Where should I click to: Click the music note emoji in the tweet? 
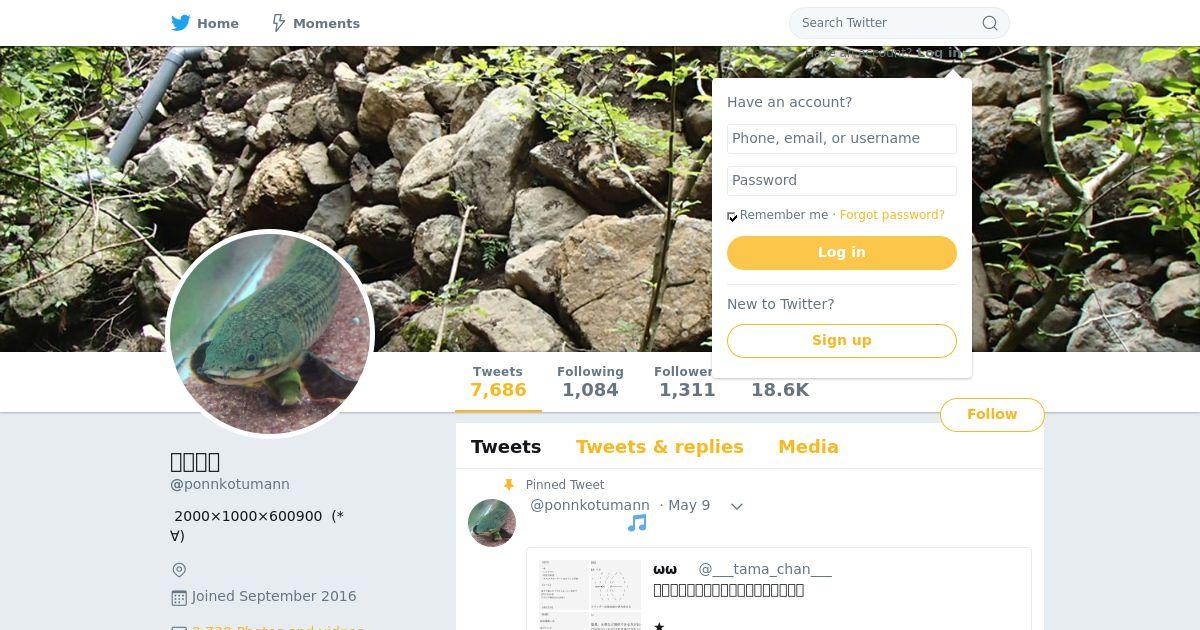[637, 523]
